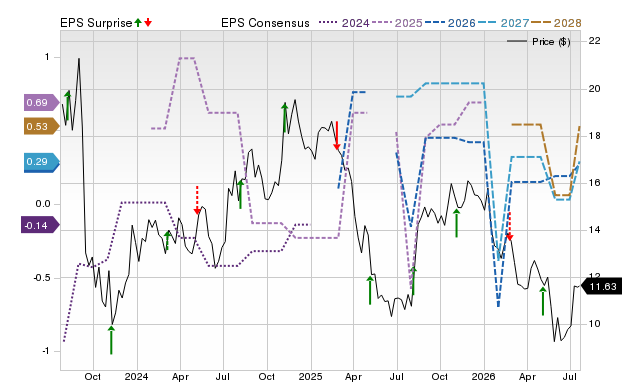The width and height of the screenshot is (640, 382).
Task: Click the 14 price axis label
Action: point(594,230)
